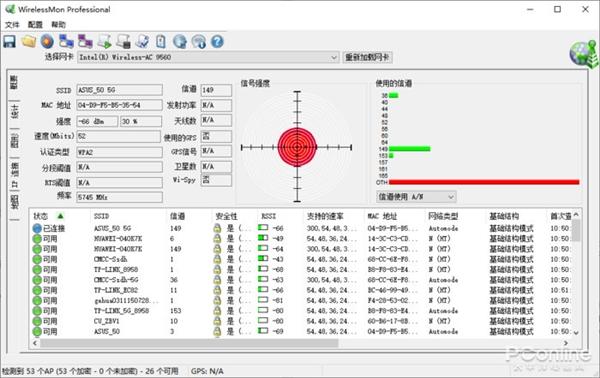This screenshot has width=600, height=378.
Task: Click the save floppy disk toolbar icon
Action: [x=10, y=41]
